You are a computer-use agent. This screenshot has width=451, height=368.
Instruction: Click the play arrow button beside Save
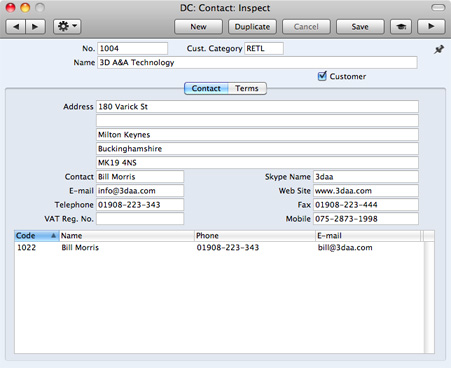pyautogui.click(x=431, y=27)
